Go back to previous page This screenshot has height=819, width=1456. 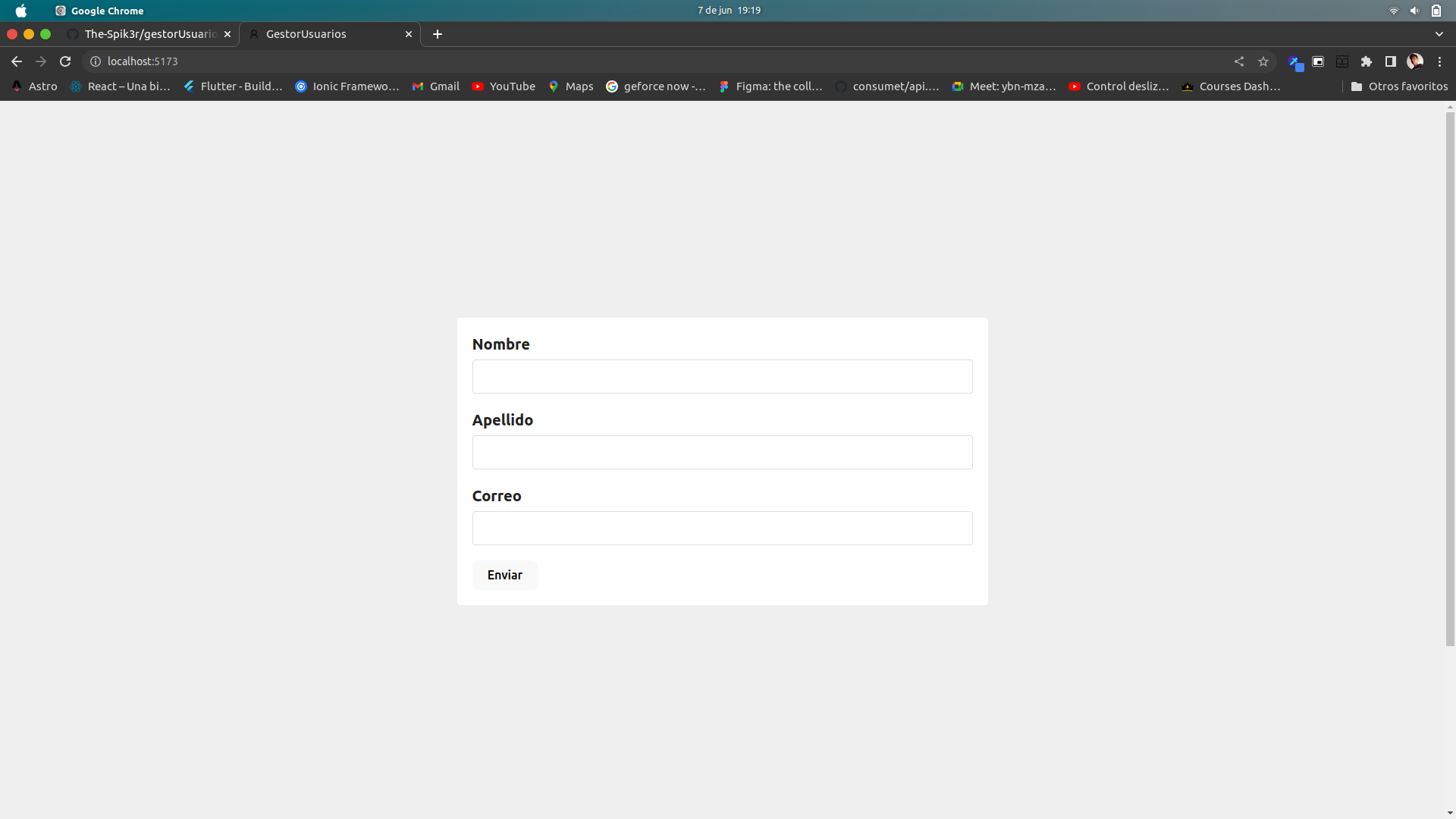[x=17, y=61]
